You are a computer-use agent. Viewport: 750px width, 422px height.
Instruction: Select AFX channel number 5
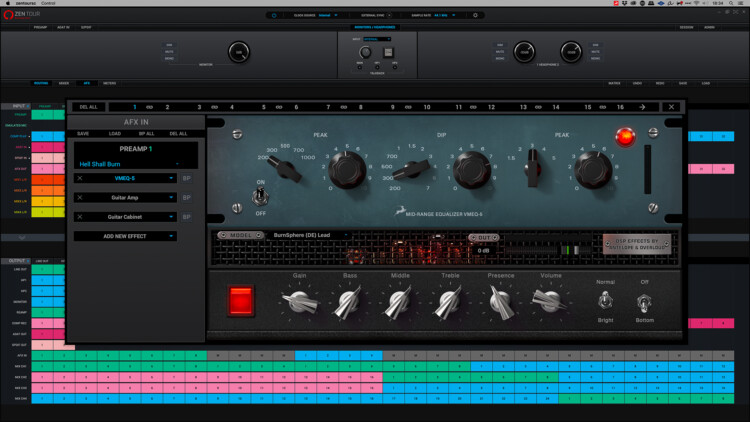click(264, 107)
